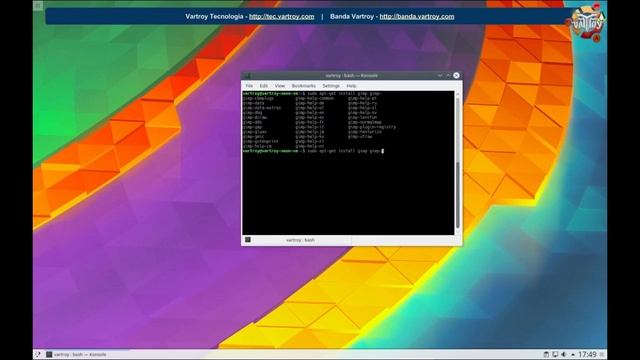This screenshot has height=360, width=640.
Task: Open the tec.vartroy.com link
Action: [282, 16]
